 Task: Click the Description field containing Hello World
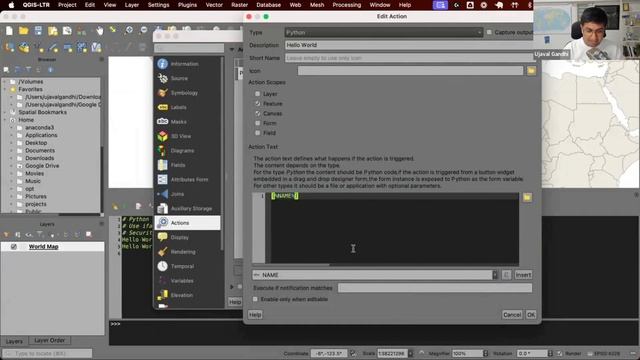click(409, 45)
